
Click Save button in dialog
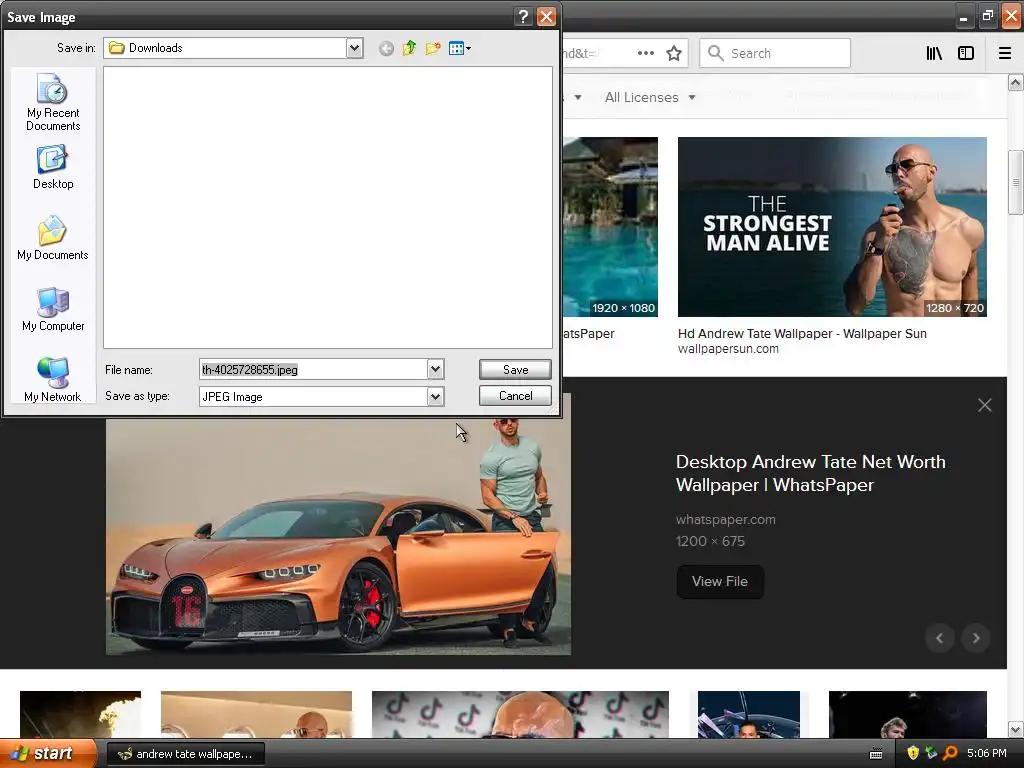(x=515, y=370)
